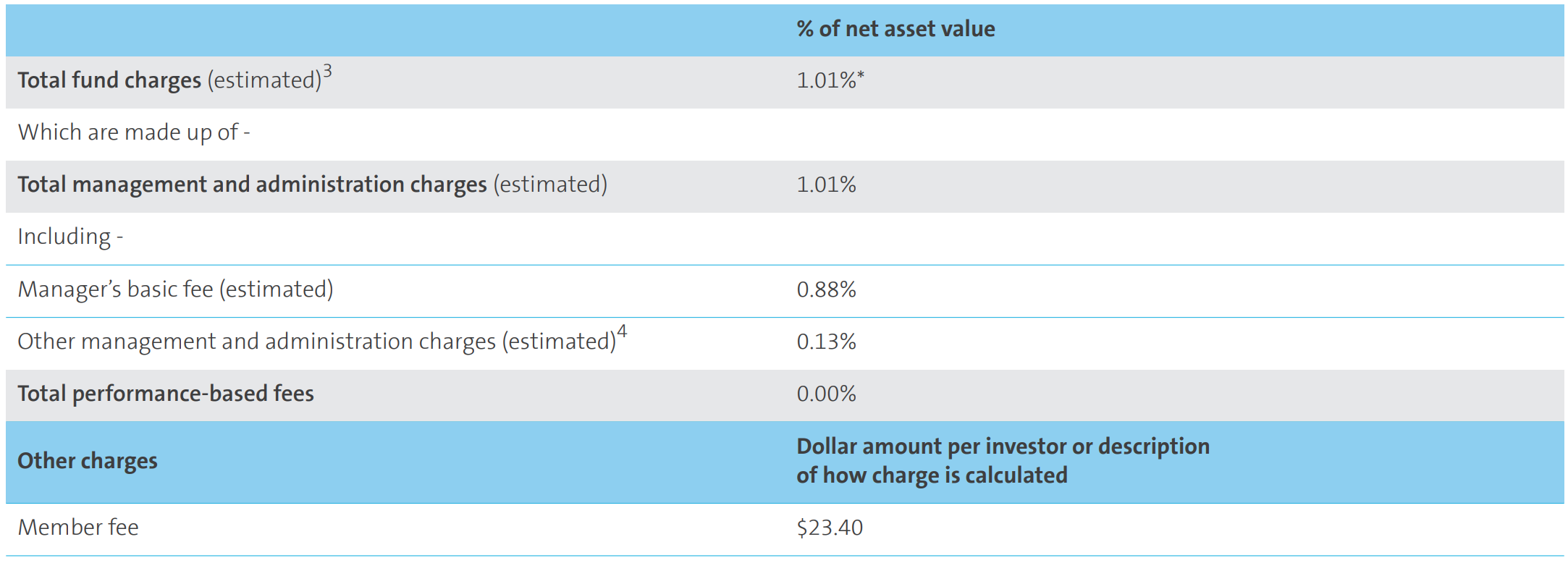Click the "% of net asset value" column header
Image resolution: width=1568 pixels, height=563 pixels.
[895, 29]
